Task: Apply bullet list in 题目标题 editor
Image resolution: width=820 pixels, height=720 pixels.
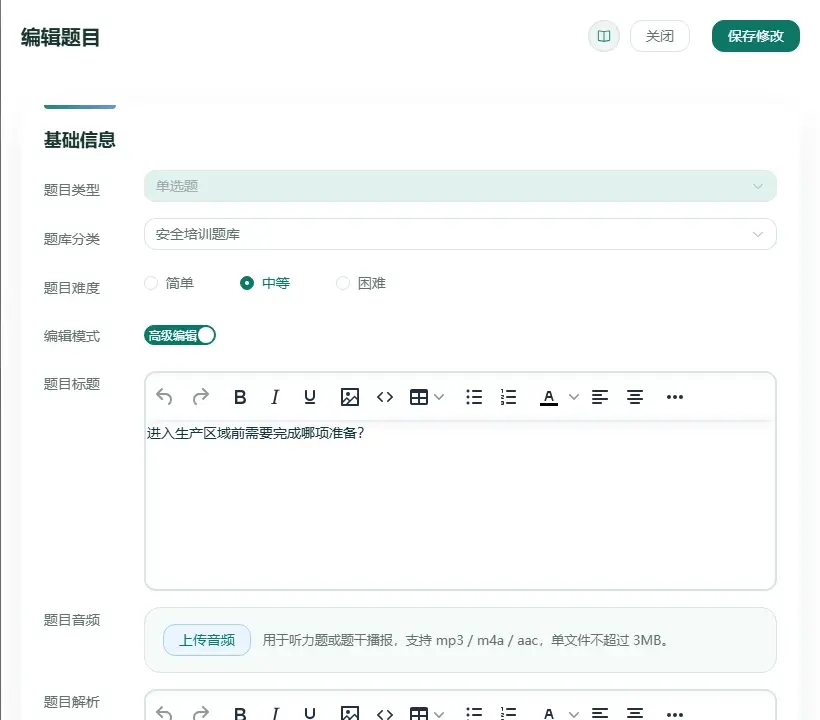Action: click(x=474, y=397)
